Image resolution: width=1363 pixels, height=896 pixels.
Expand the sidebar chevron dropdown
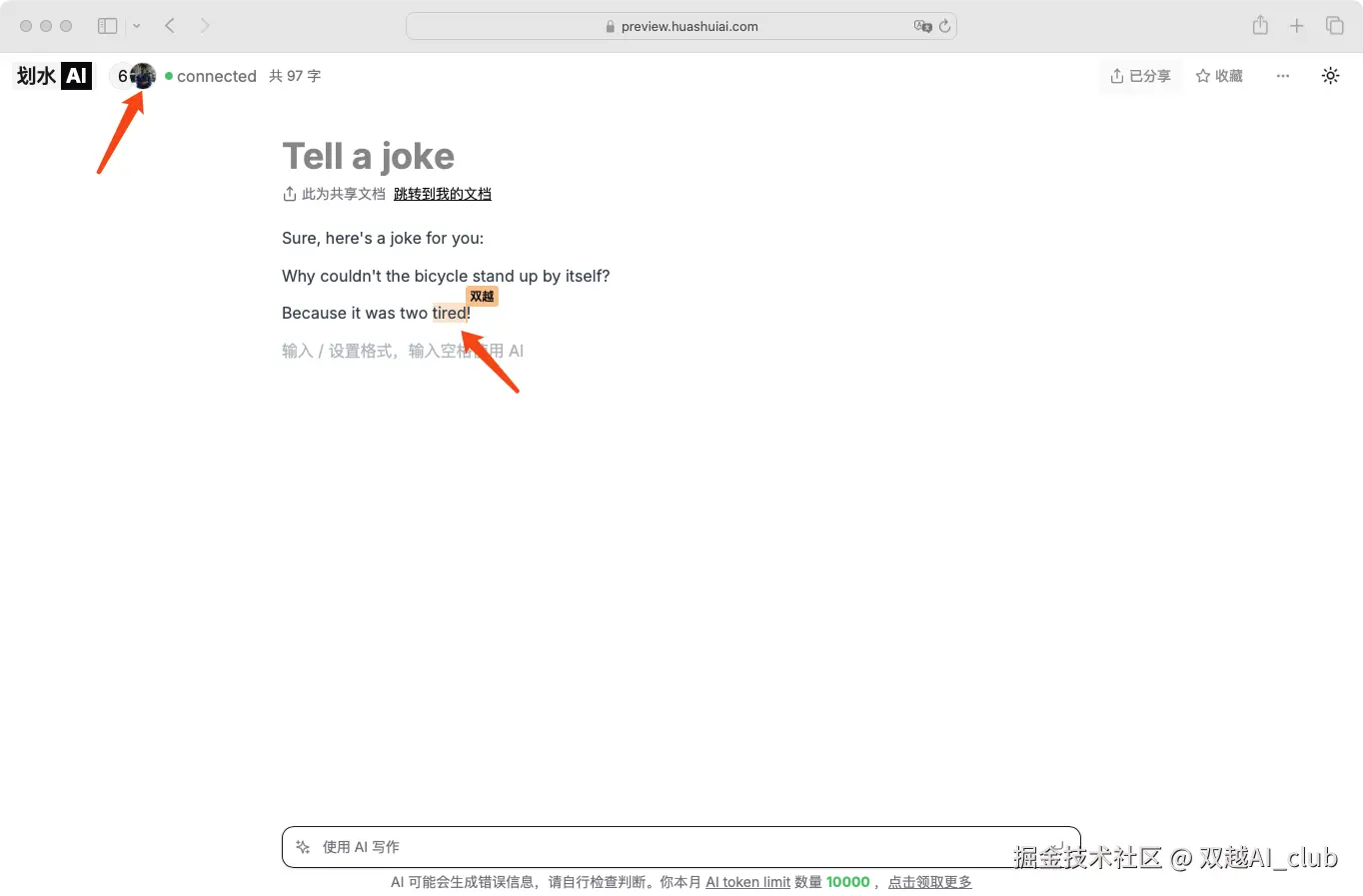[137, 26]
